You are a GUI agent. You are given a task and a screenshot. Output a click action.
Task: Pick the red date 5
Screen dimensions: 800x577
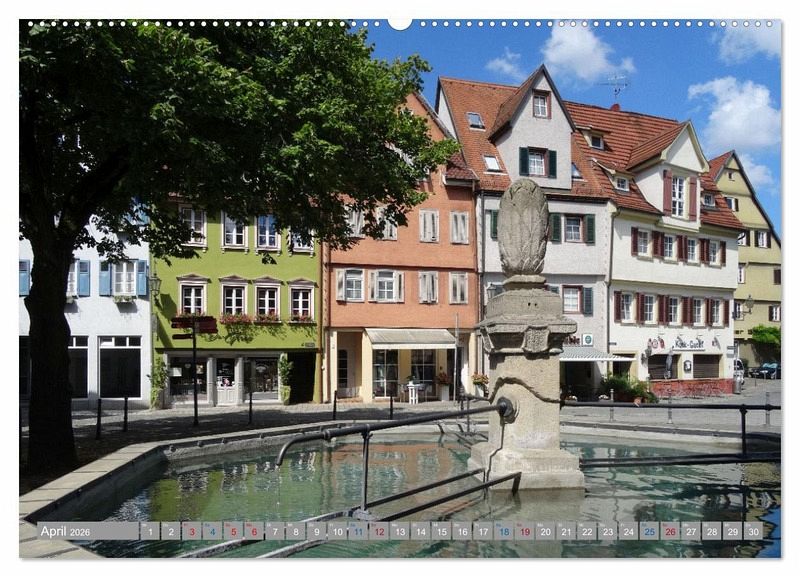(233, 531)
